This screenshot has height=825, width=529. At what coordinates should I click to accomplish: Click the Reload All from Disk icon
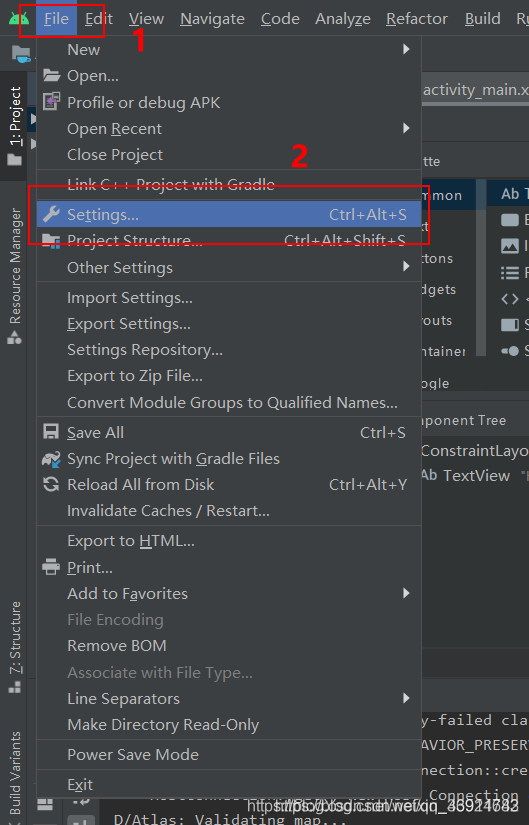pyautogui.click(x=51, y=484)
